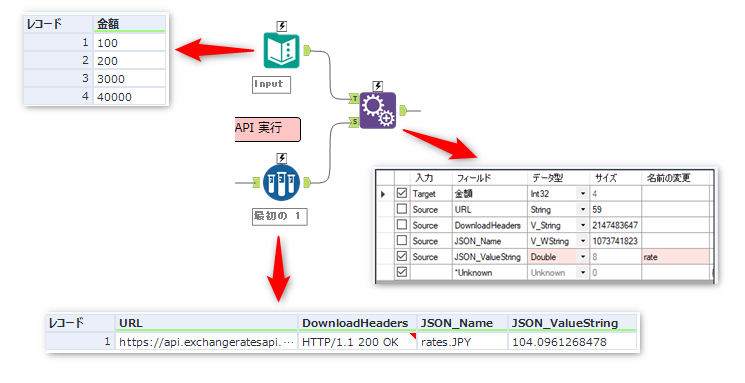Click the フィールド column header
Screen dimensions: 745x383
point(490,178)
